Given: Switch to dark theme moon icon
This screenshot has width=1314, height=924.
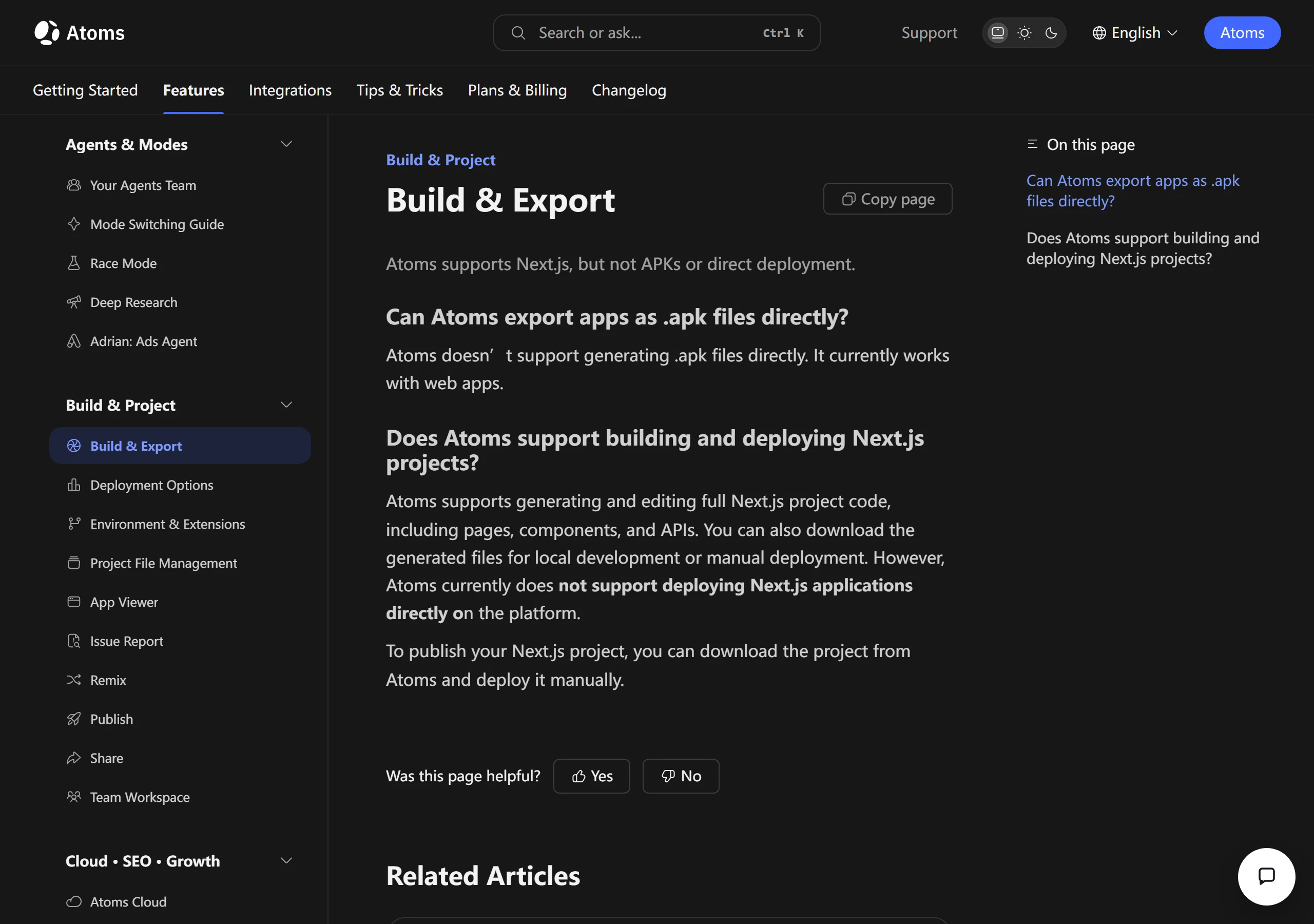Looking at the screenshot, I should click(1051, 33).
